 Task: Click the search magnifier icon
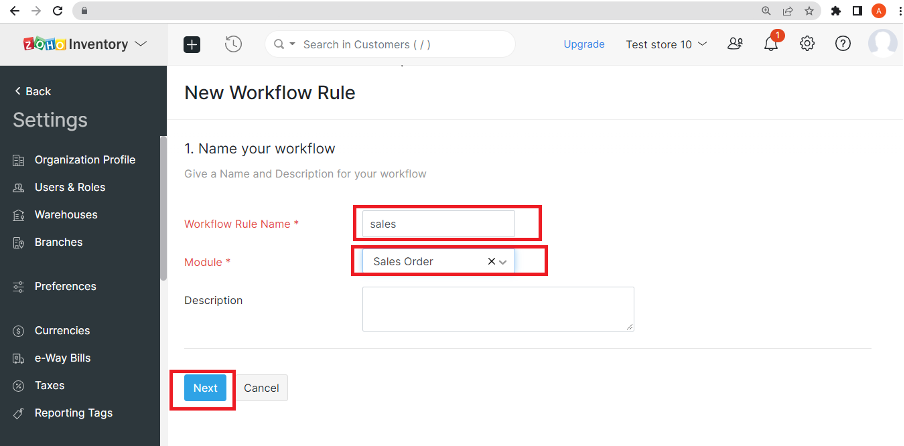(x=279, y=44)
